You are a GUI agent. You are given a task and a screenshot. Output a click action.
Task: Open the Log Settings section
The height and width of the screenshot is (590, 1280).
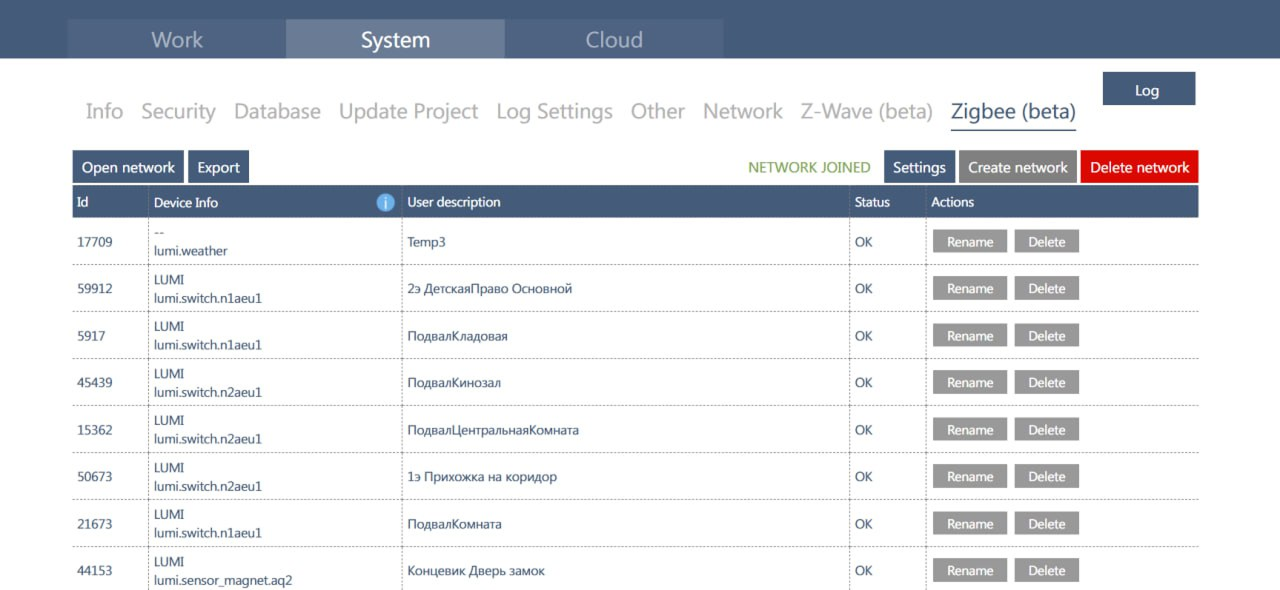click(554, 111)
